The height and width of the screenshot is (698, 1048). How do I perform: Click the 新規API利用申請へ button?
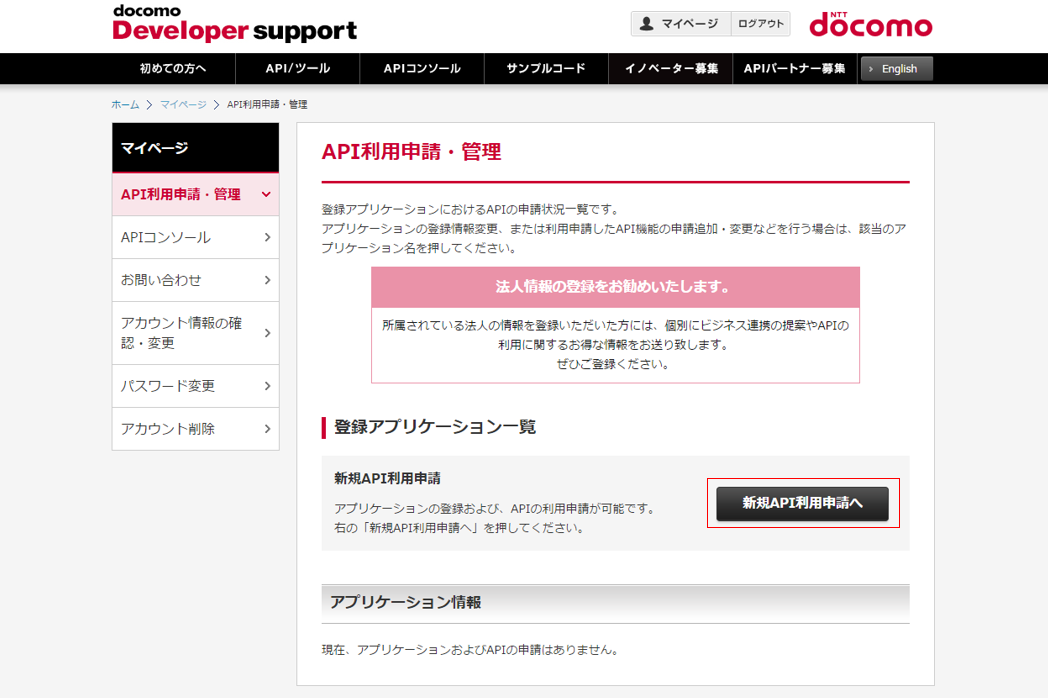point(802,503)
